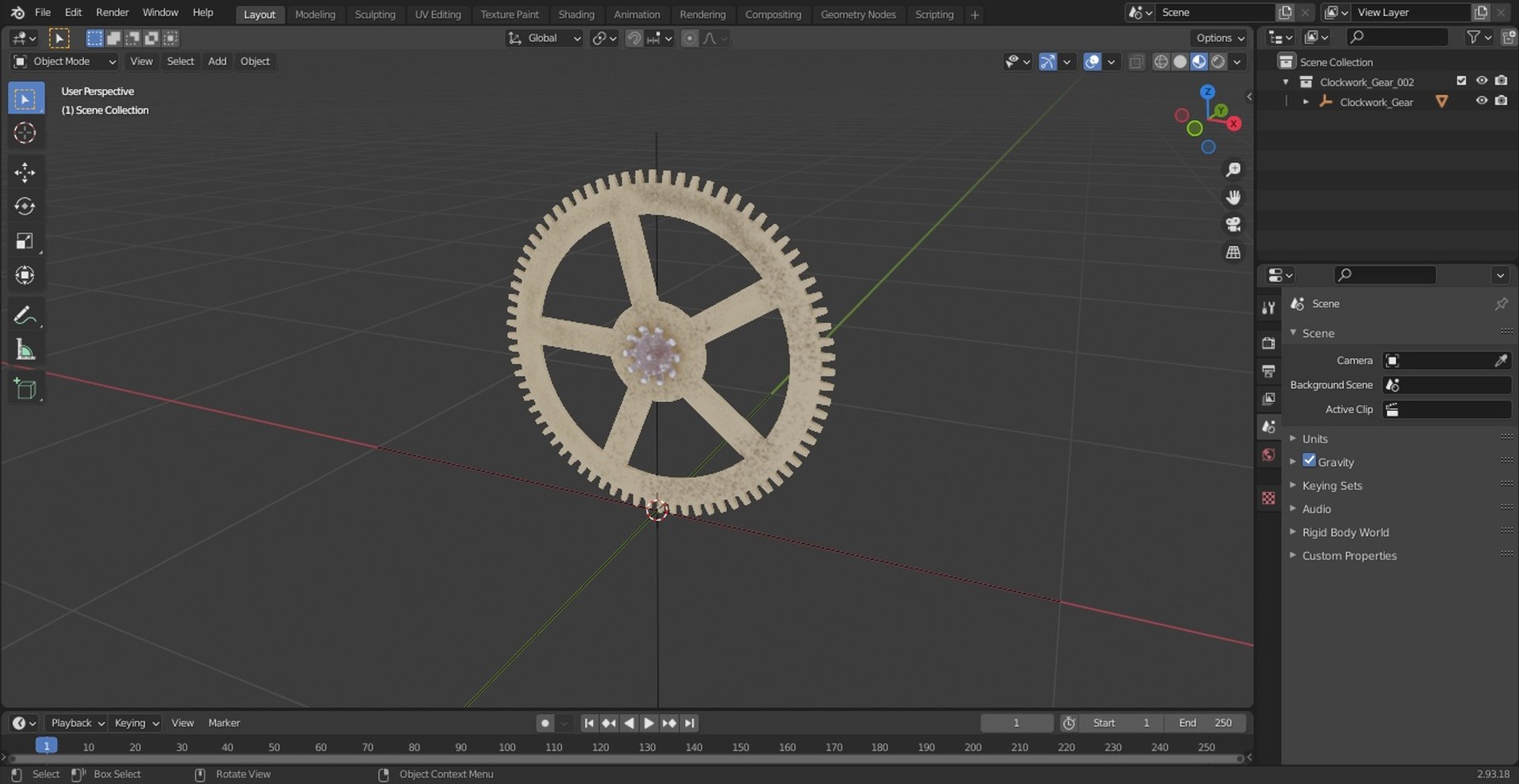Switch to wireframe viewport shading
This screenshot has height=784, width=1519.
coord(1161,62)
